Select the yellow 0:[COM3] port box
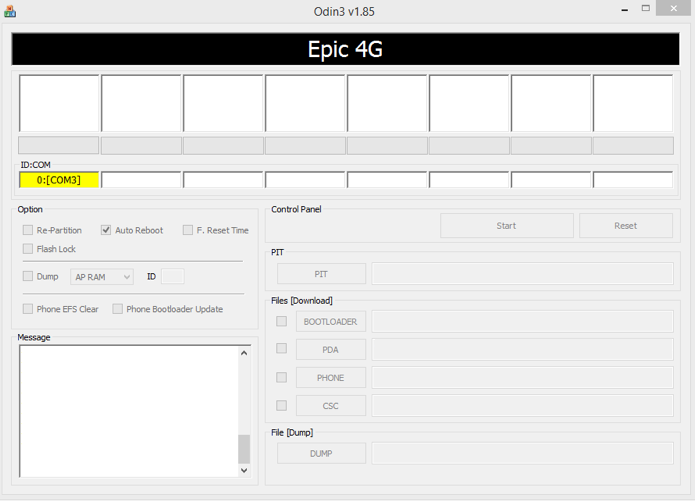 pos(59,180)
